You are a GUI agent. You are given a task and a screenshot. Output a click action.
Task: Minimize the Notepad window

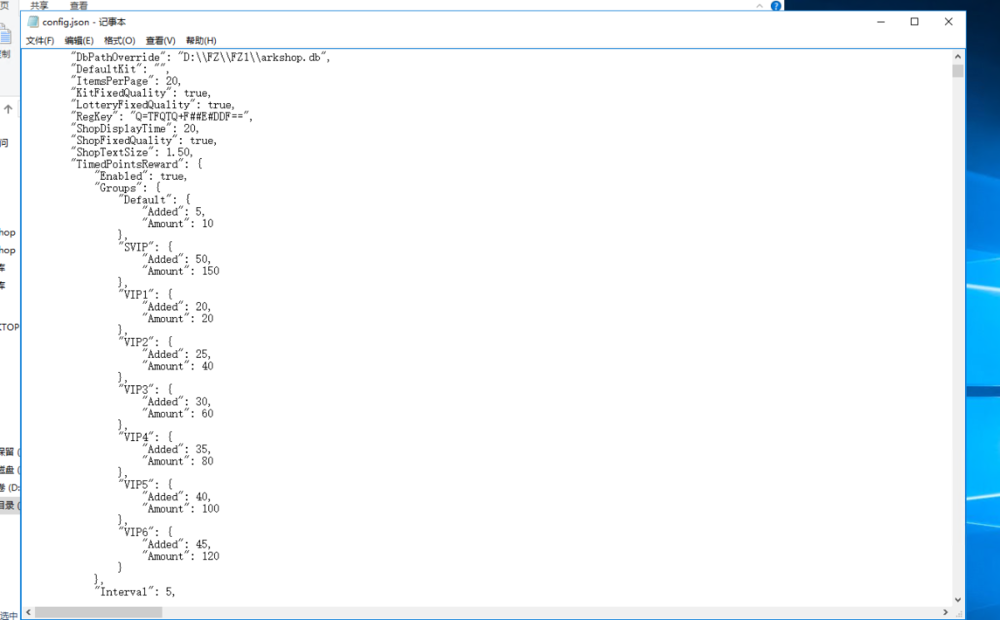(880, 21)
